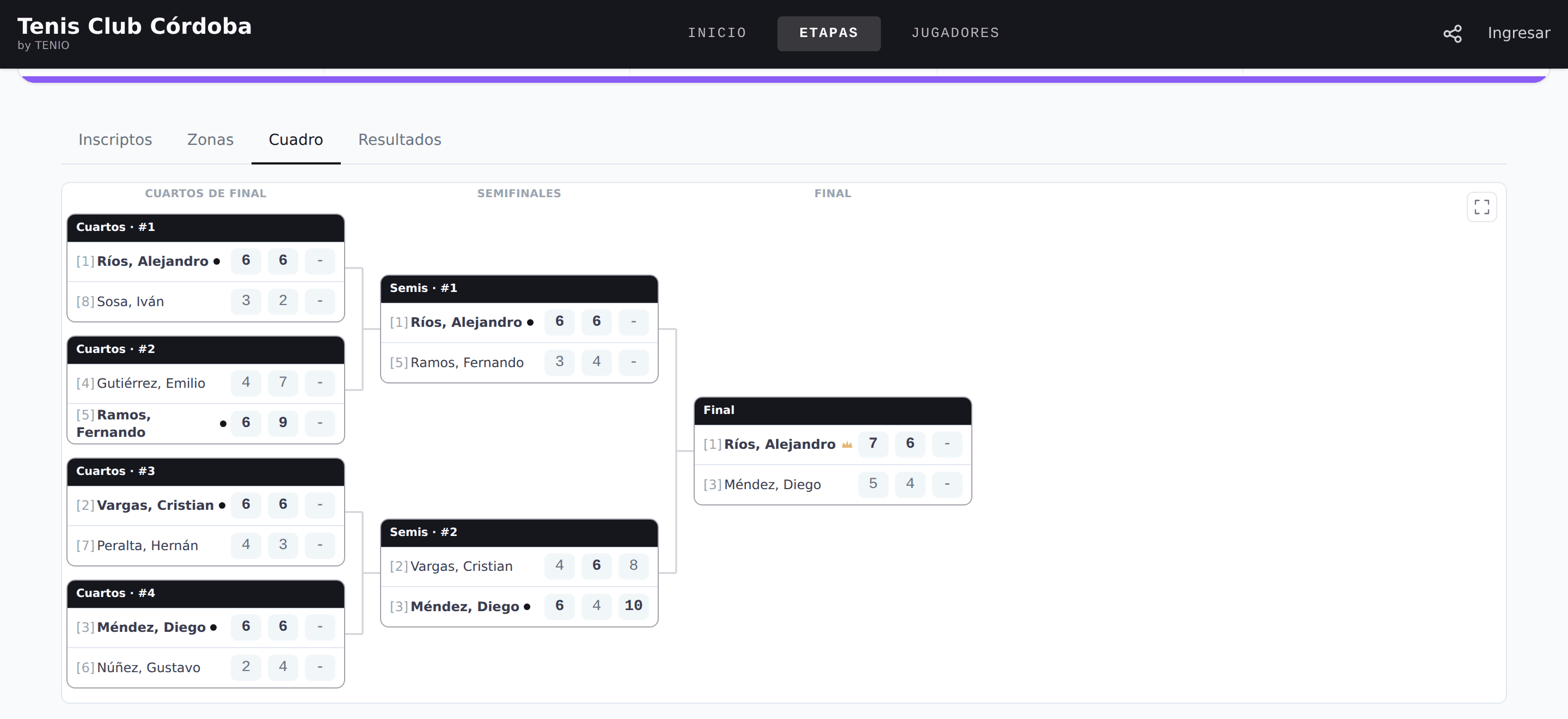Screen dimensions: 1568x719
Task: Select Méndez, Diego in Semis #2
Action: click(464, 607)
